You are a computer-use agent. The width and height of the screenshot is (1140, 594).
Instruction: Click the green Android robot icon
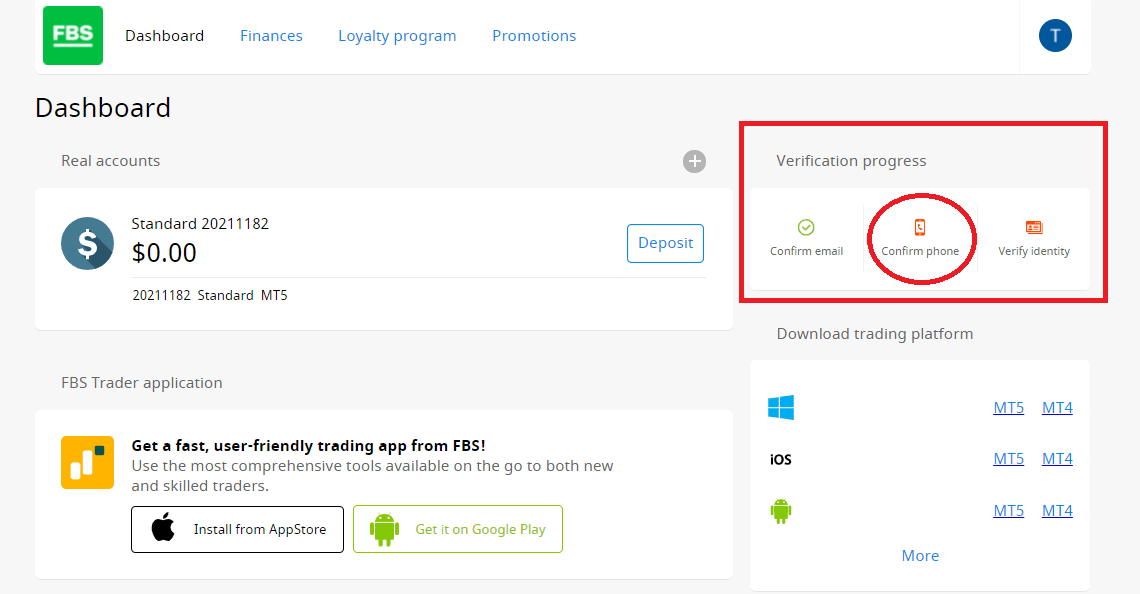[781, 510]
